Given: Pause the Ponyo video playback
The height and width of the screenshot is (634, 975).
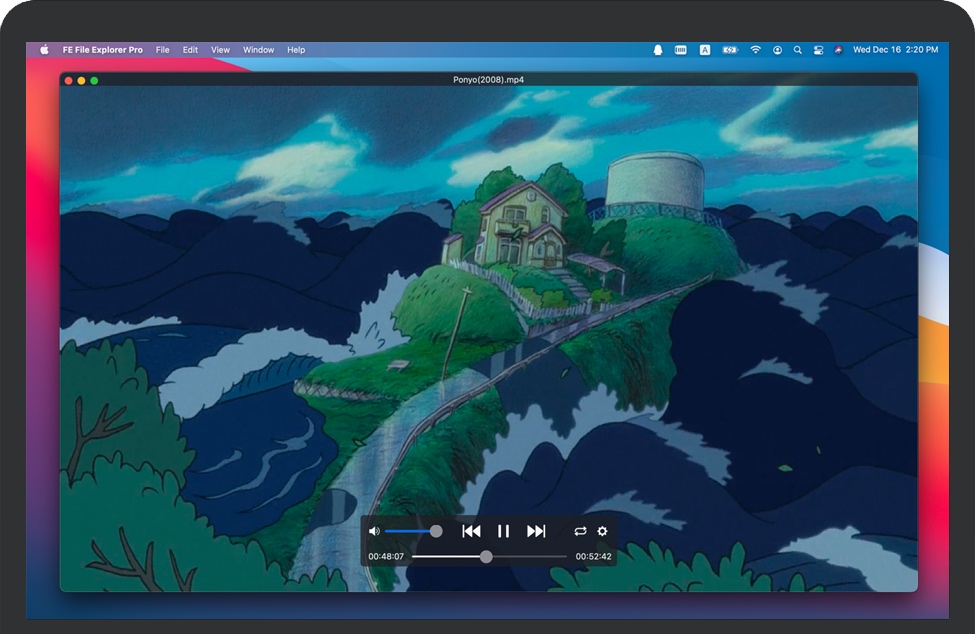Looking at the screenshot, I should pyautogui.click(x=504, y=531).
